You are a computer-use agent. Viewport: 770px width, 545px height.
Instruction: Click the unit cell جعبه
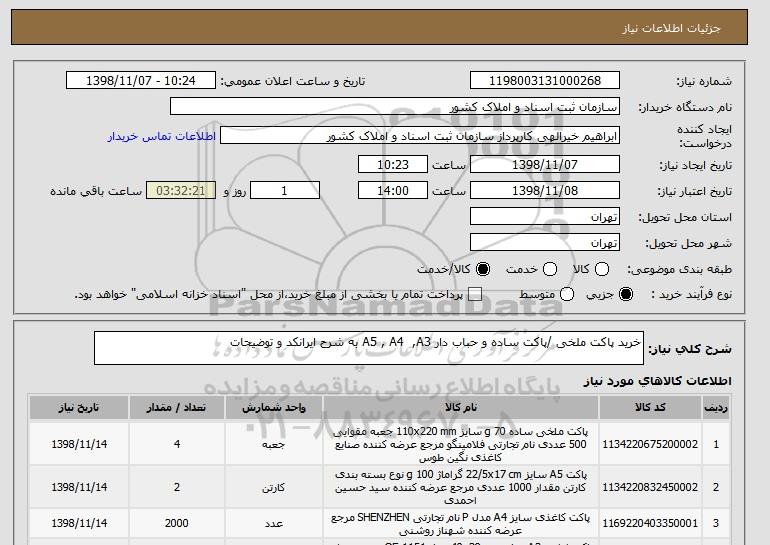point(274,444)
